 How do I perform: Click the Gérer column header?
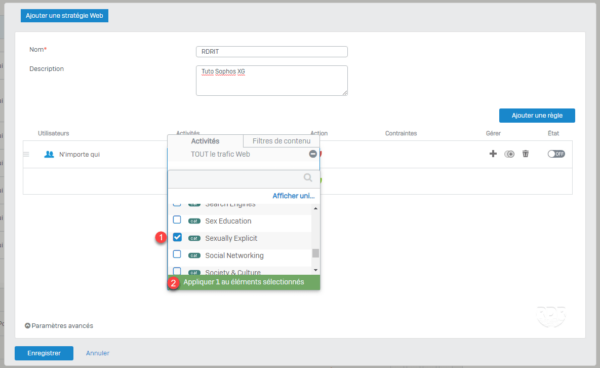[x=493, y=134]
